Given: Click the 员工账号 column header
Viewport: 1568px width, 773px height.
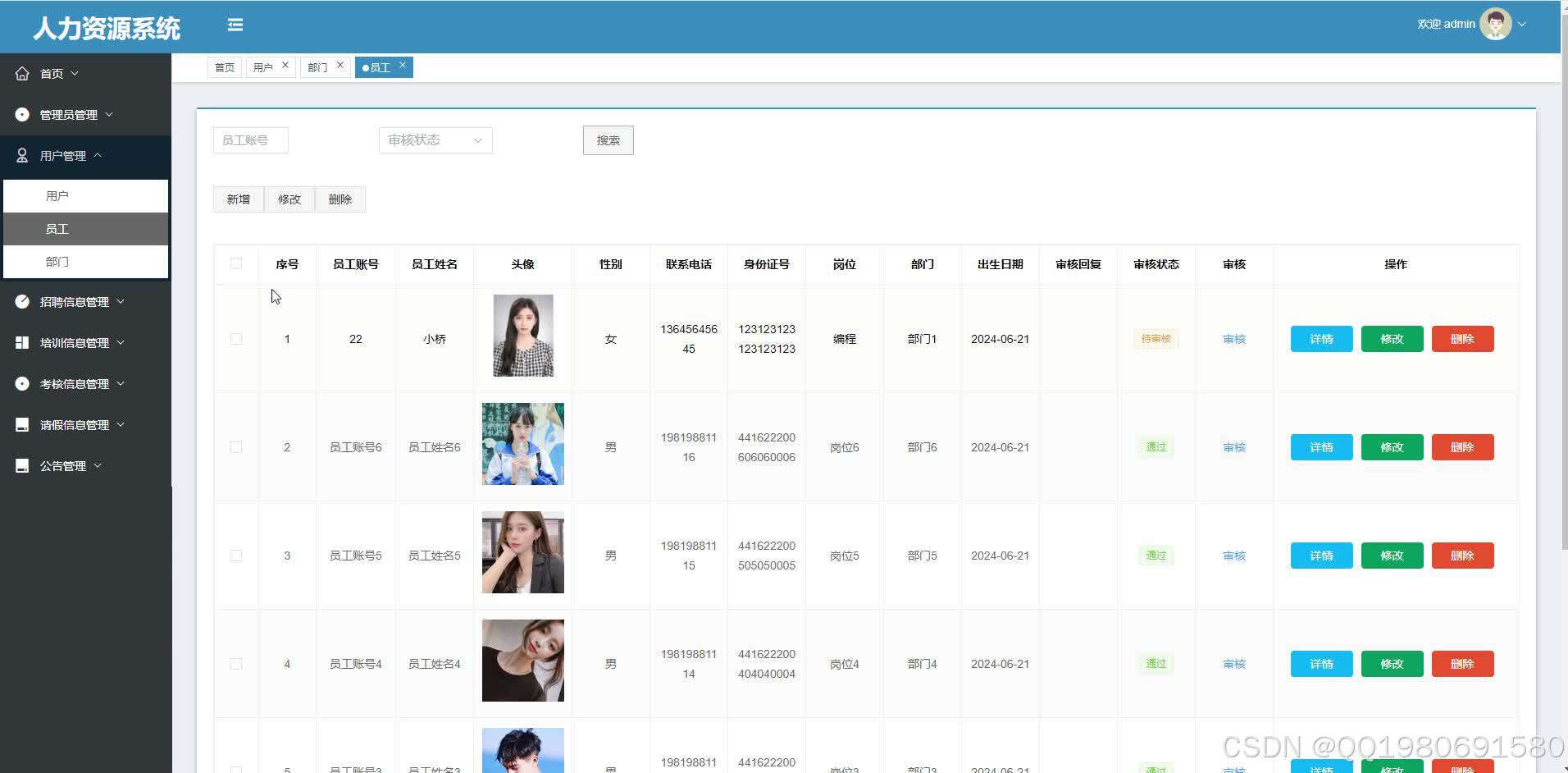Looking at the screenshot, I should tap(356, 264).
